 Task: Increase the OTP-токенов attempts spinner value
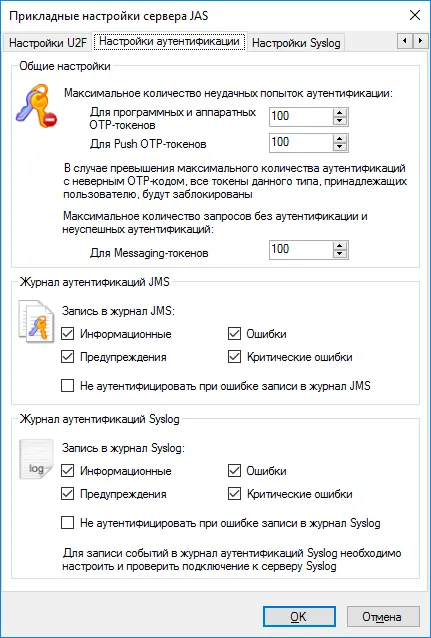(339, 113)
